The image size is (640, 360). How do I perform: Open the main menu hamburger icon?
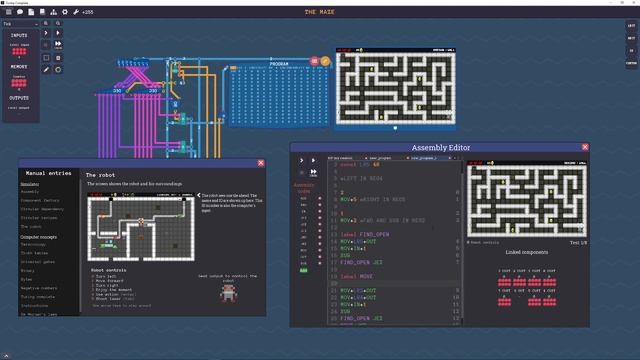coord(9,12)
